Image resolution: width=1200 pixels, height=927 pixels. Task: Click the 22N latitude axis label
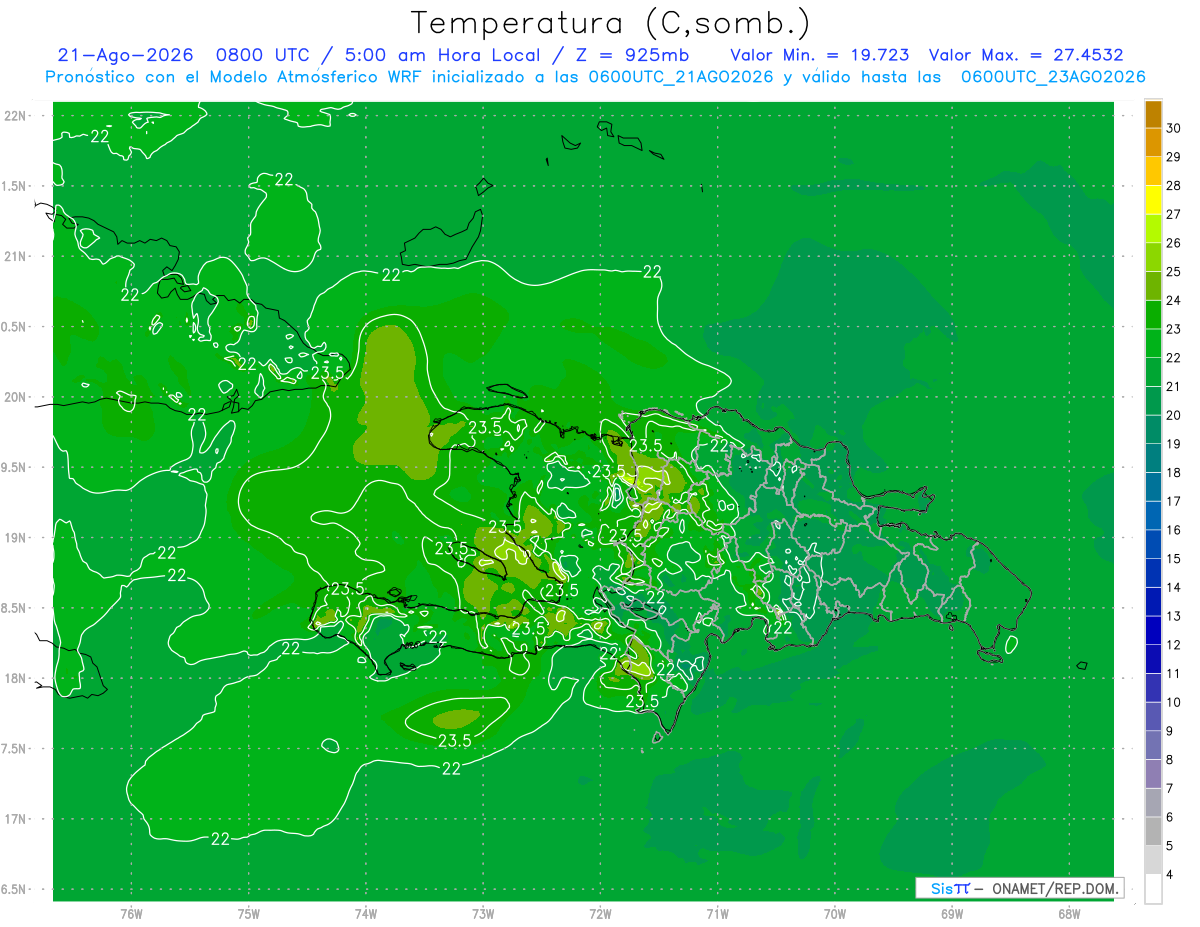(16, 115)
